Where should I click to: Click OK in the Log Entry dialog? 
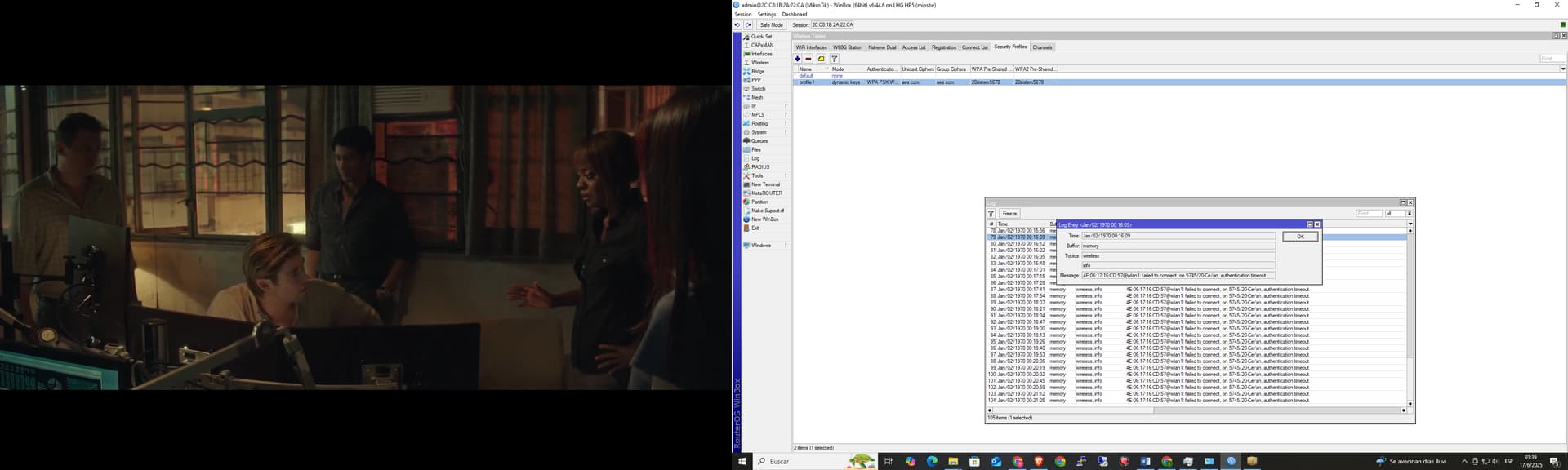[x=1300, y=237]
